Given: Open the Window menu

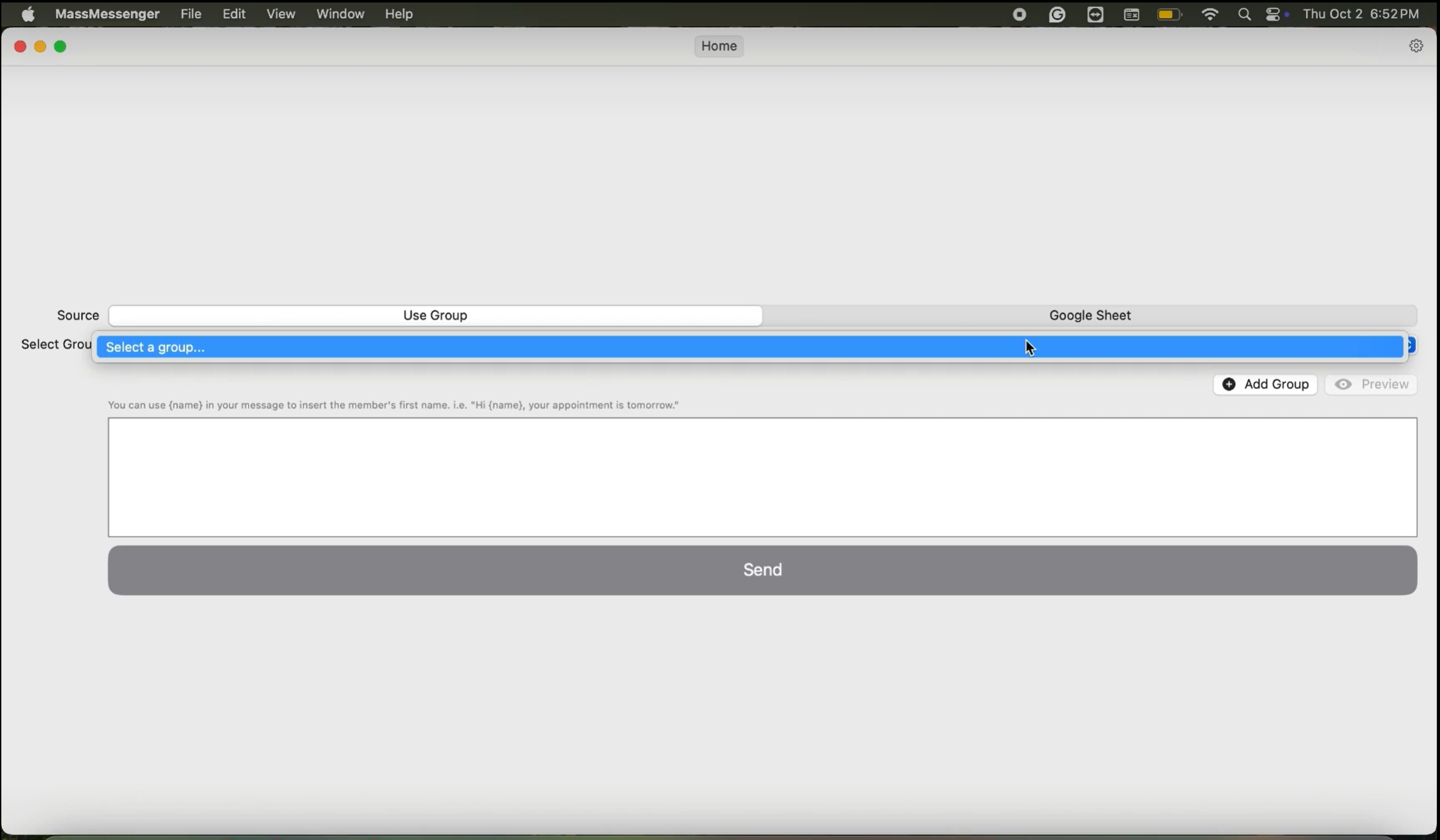Looking at the screenshot, I should click(340, 14).
